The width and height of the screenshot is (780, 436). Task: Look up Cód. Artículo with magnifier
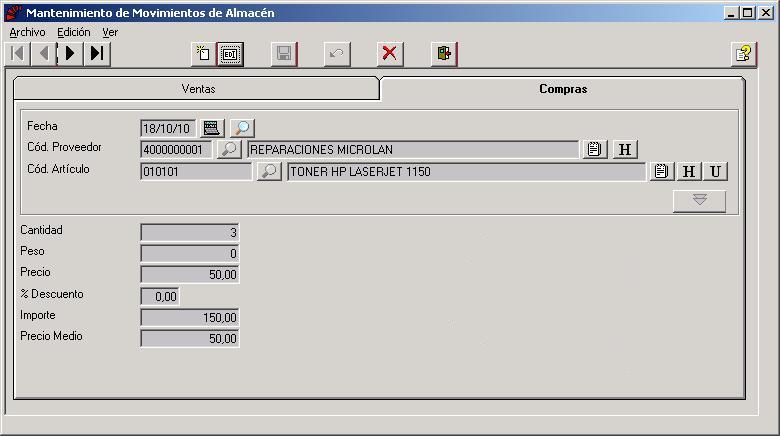269,172
